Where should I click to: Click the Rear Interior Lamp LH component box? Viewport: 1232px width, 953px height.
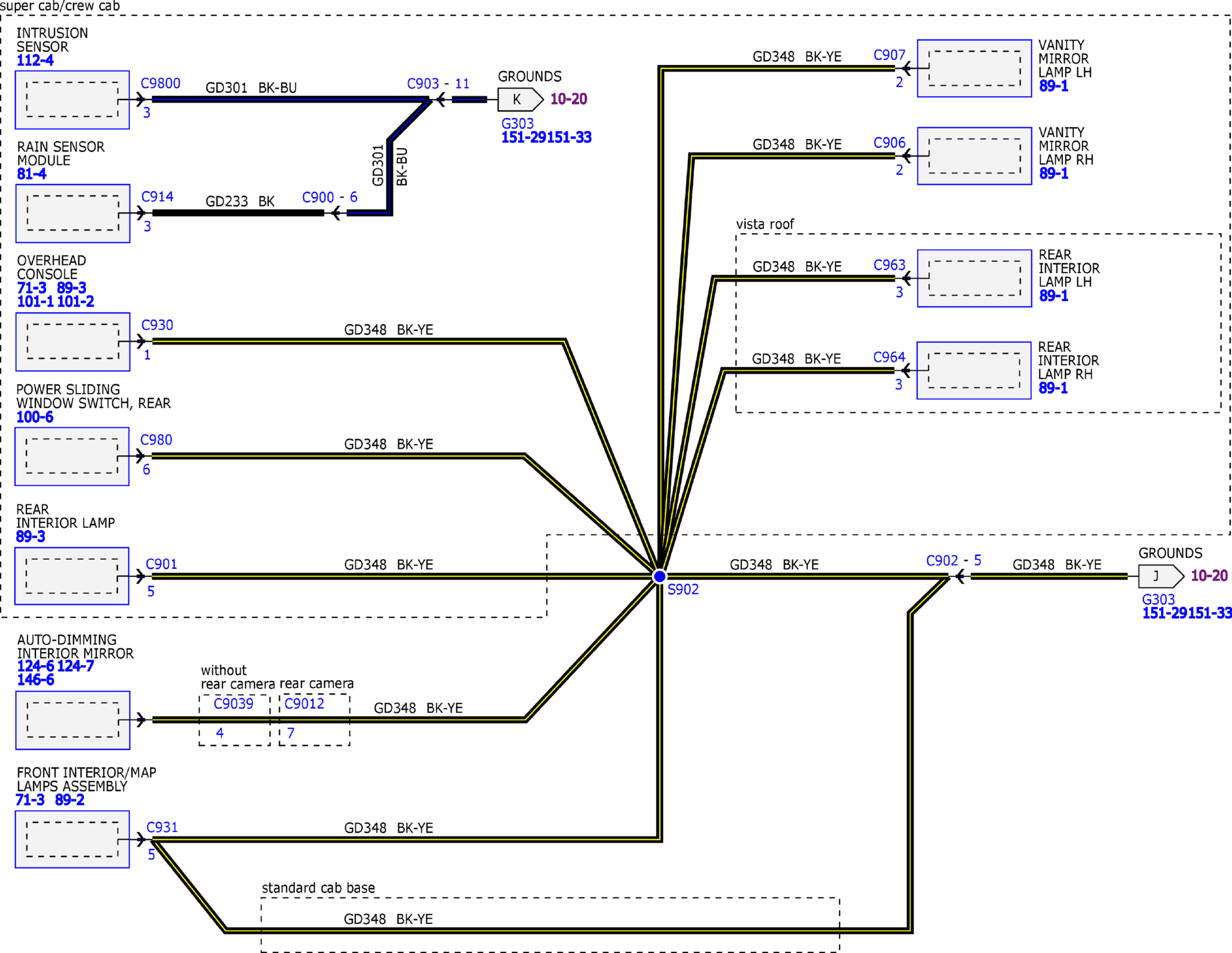[974, 278]
